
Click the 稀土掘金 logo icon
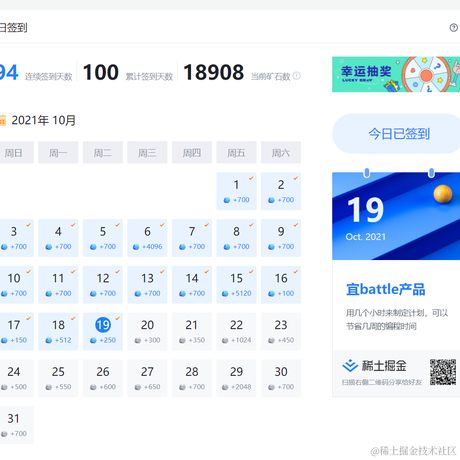click(350, 366)
